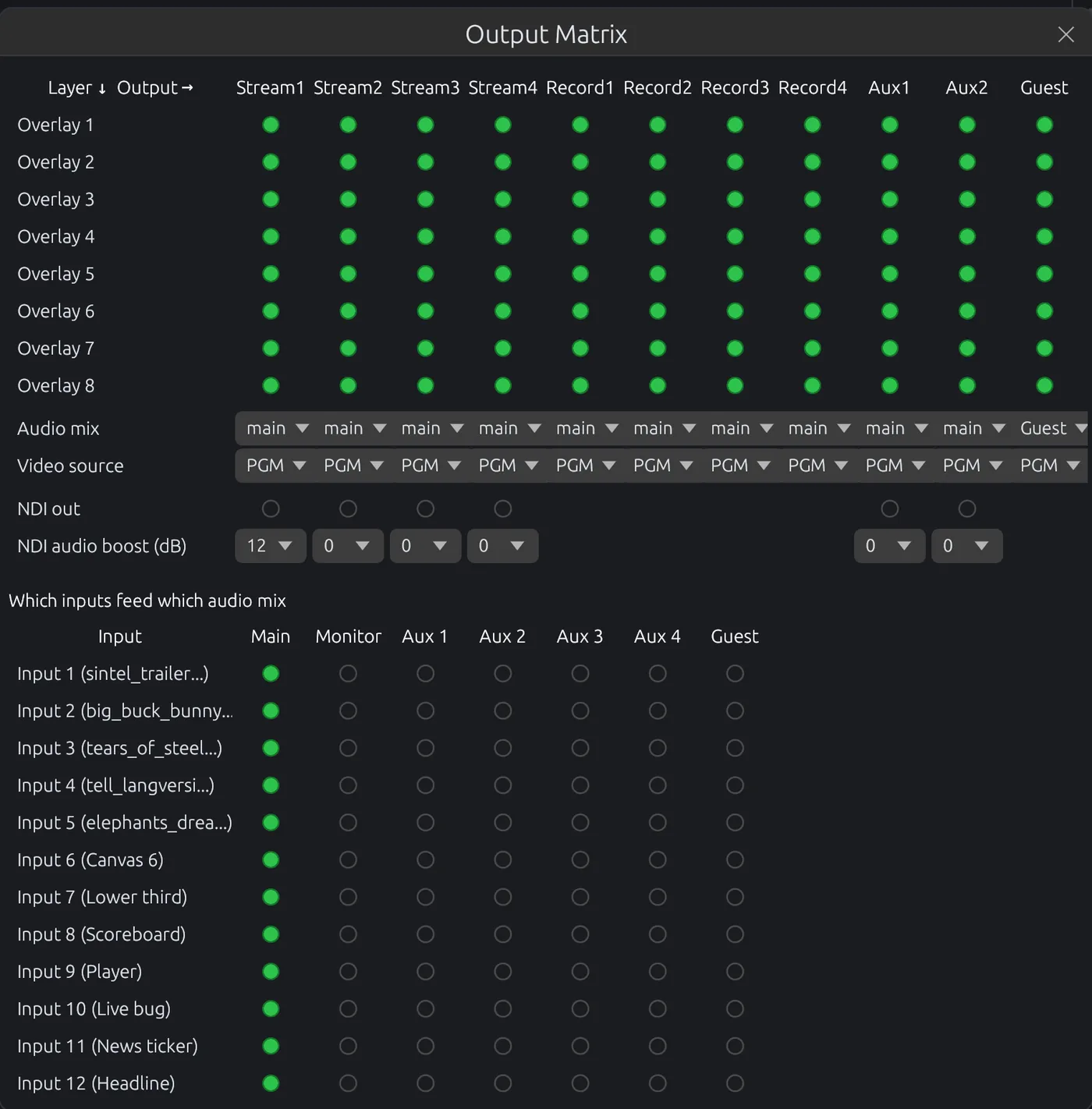This screenshot has height=1109, width=1092.
Task: Click the Layer / Output header label
Action: 120,87
